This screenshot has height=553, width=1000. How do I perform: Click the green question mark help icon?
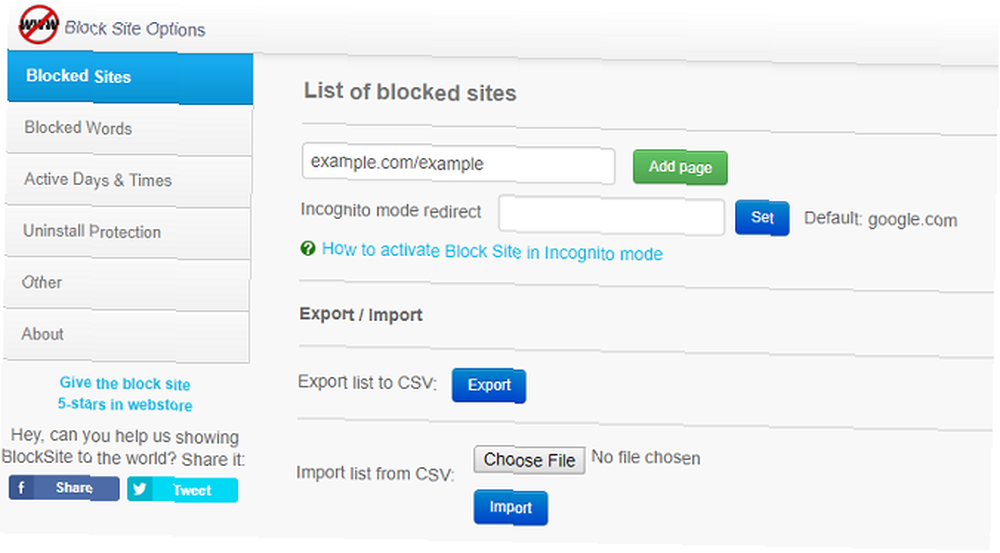[307, 248]
